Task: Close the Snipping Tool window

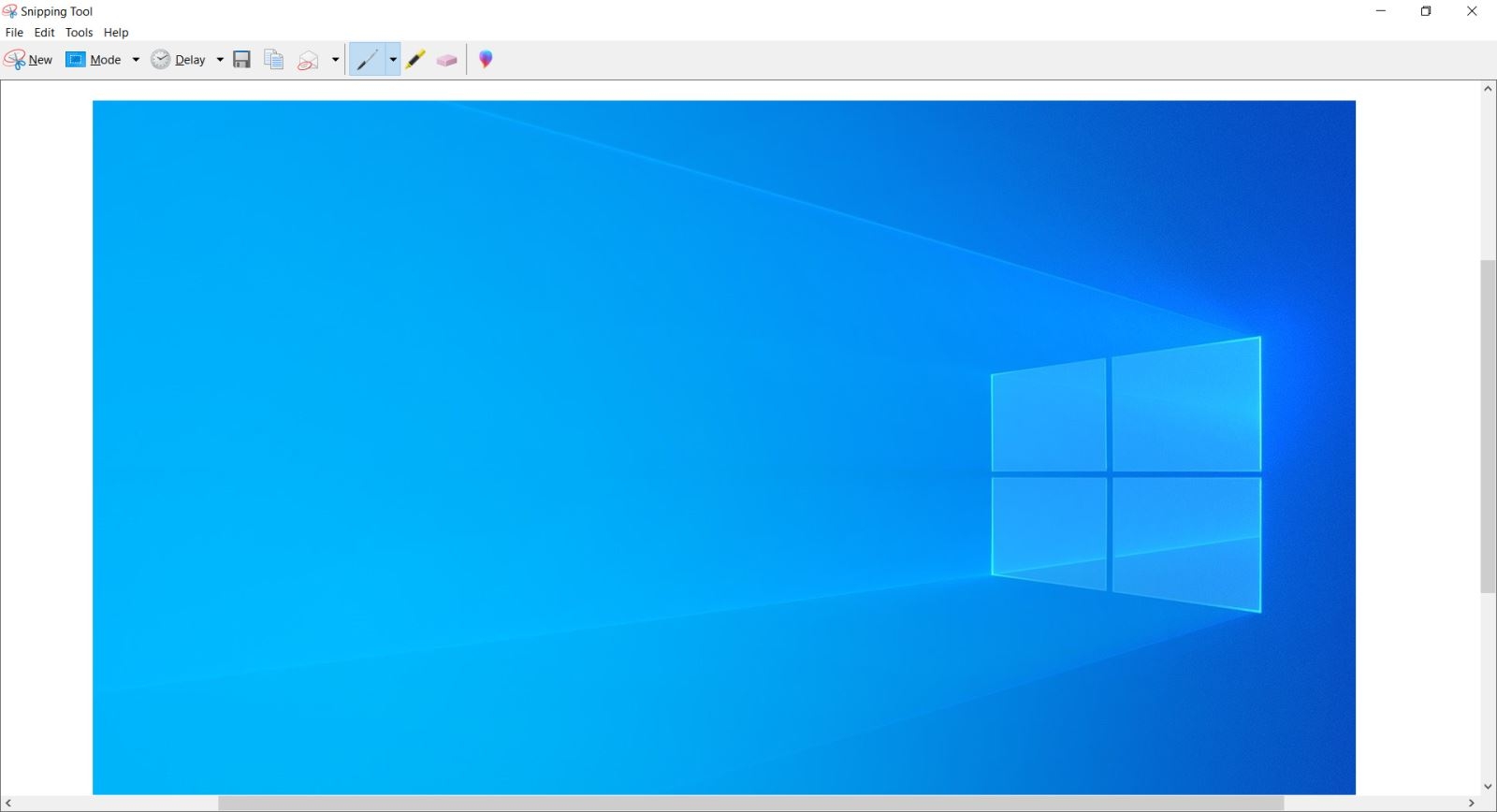Action: [x=1472, y=11]
